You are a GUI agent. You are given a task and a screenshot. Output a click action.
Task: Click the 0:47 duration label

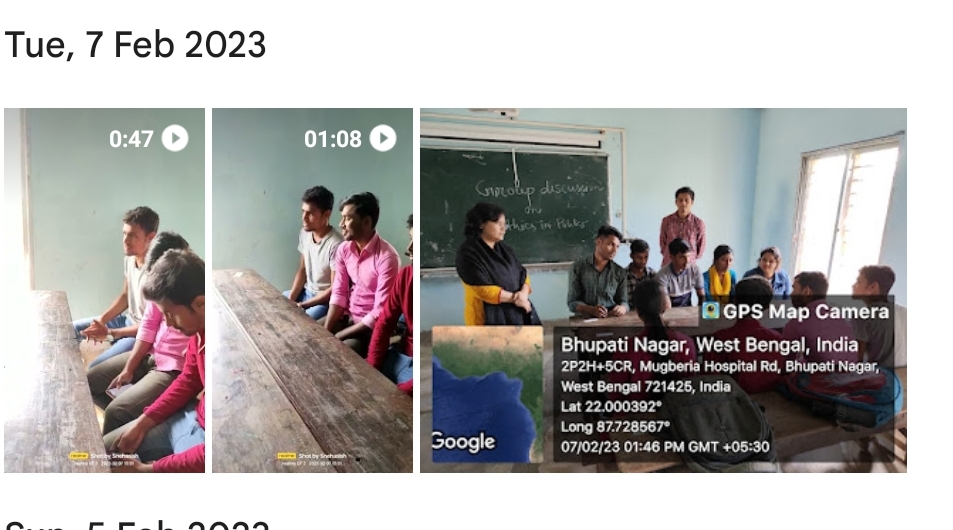[131, 139]
